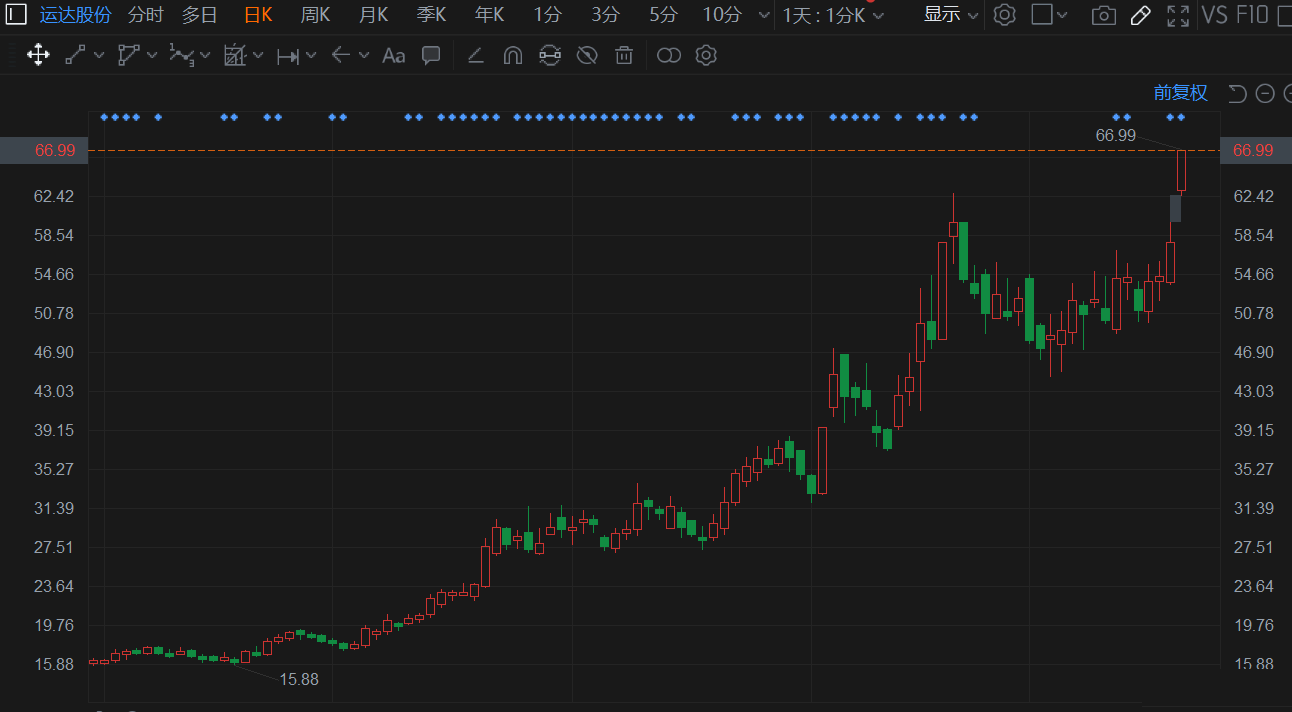Open chart settings gear in top bar
Screen dimensions: 1292x712
pyautogui.click(x=1005, y=15)
